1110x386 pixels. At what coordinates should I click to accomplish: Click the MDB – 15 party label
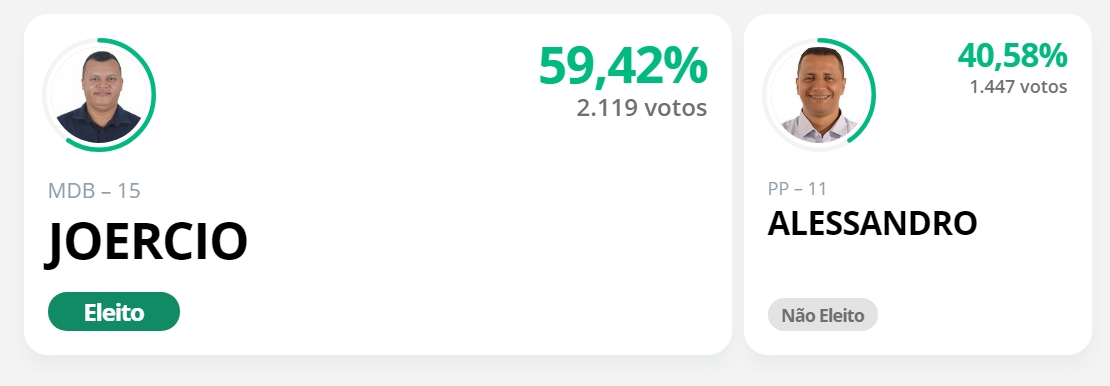94,191
